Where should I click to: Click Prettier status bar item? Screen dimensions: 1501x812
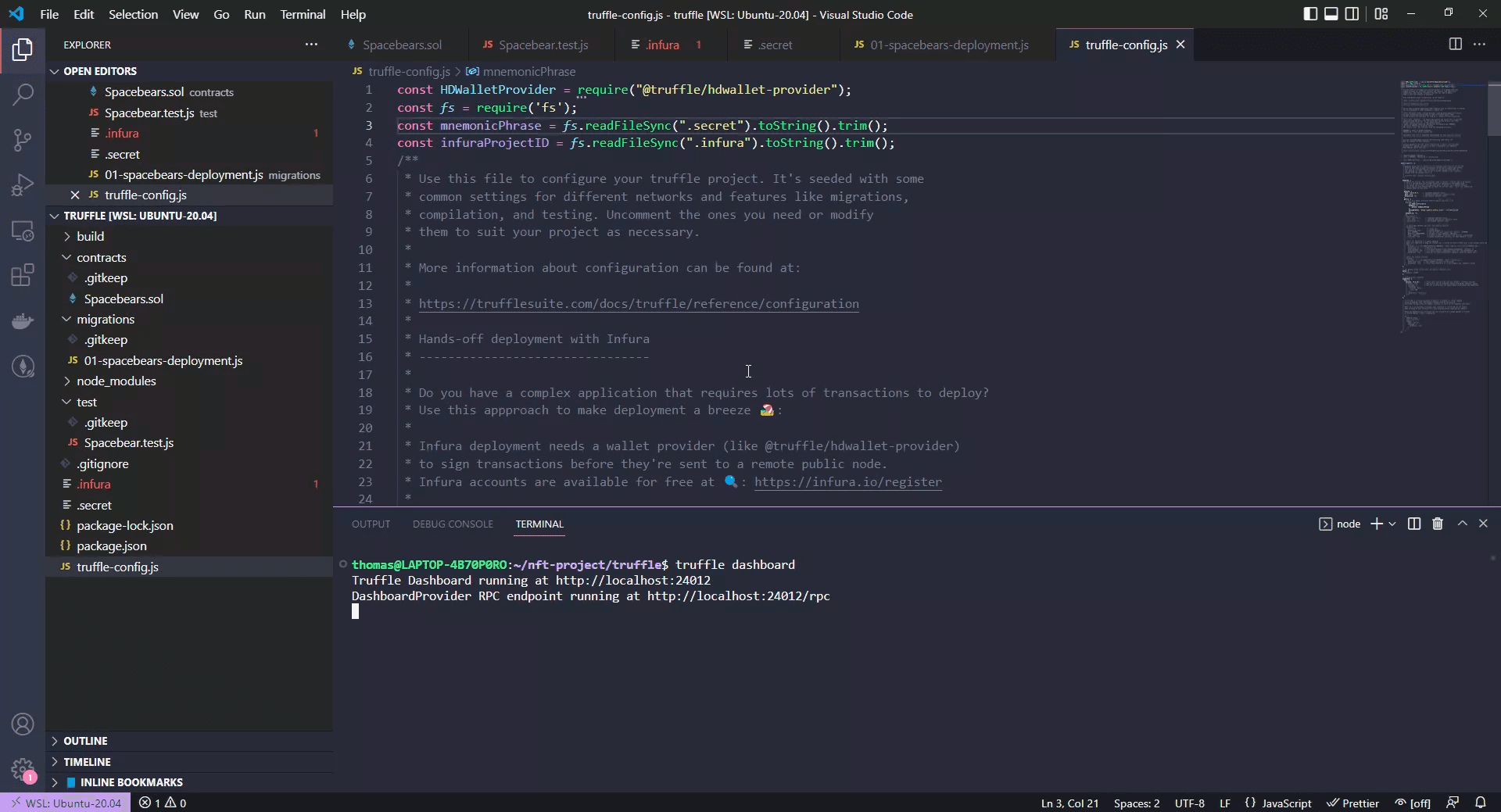[x=1353, y=803]
